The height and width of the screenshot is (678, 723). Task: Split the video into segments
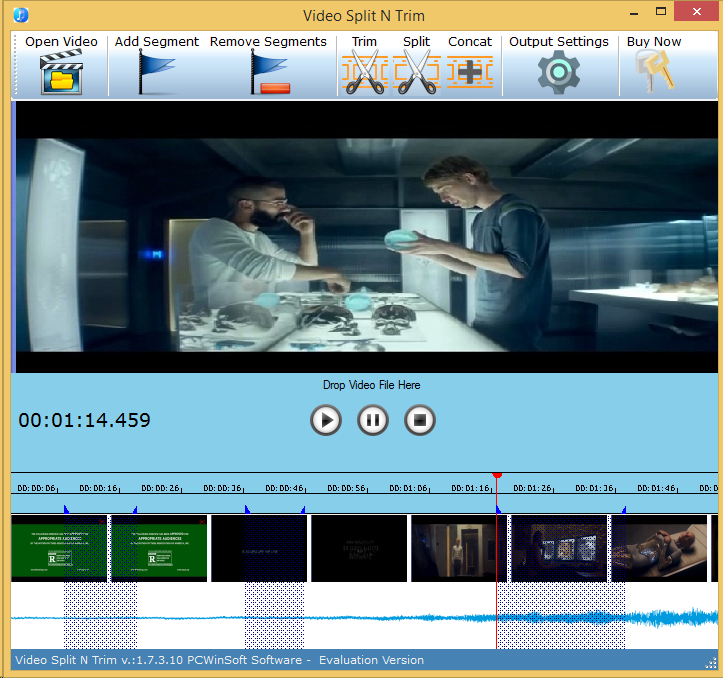point(417,65)
